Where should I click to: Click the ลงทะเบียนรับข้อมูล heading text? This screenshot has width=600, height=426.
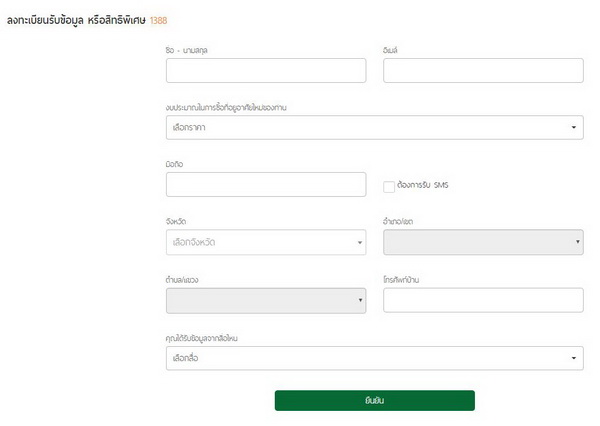(x=75, y=20)
